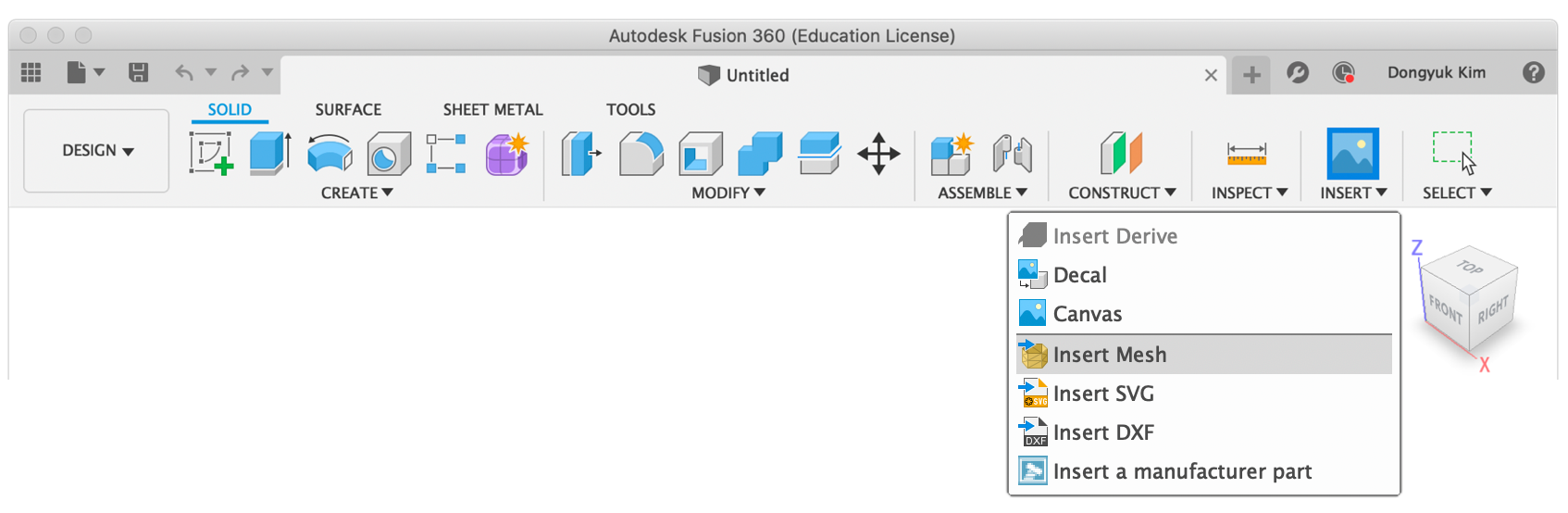Select the Create Sketch tool
Image resolution: width=1568 pixels, height=513 pixels.
click(x=211, y=153)
